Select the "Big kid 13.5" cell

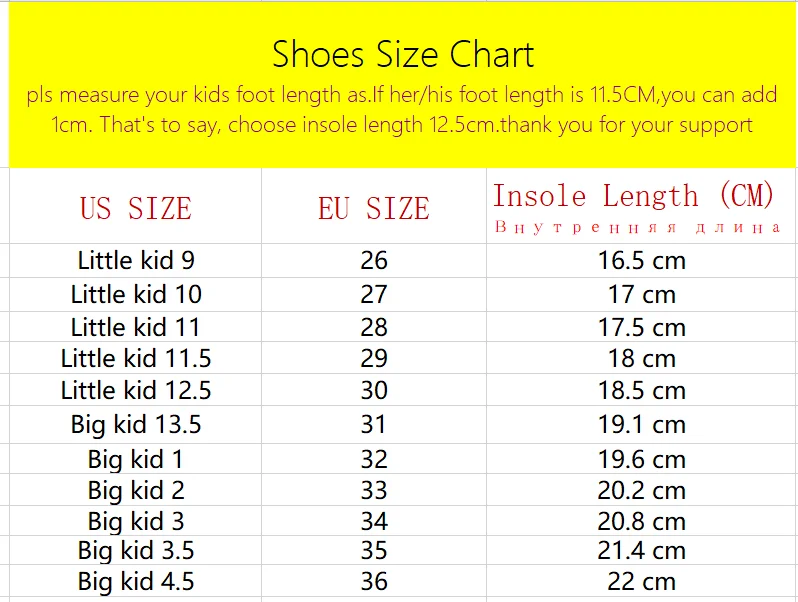pos(136,424)
